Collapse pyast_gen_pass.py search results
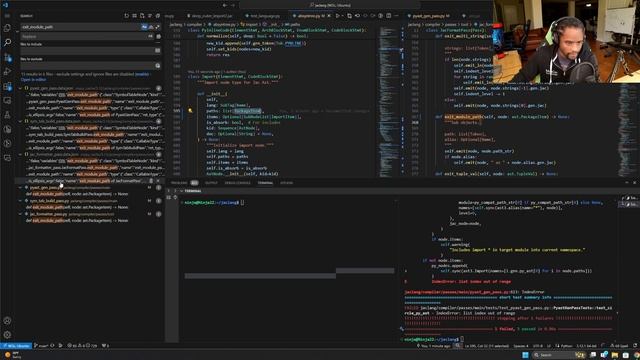The height and width of the screenshot is (360, 640). (x=20, y=188)
